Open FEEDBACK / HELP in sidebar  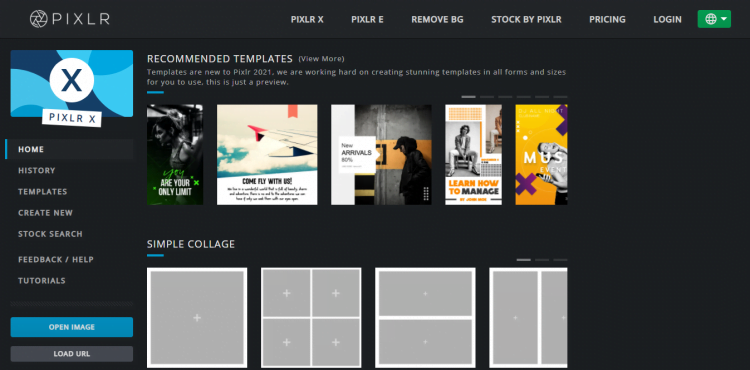coord(56,259)
